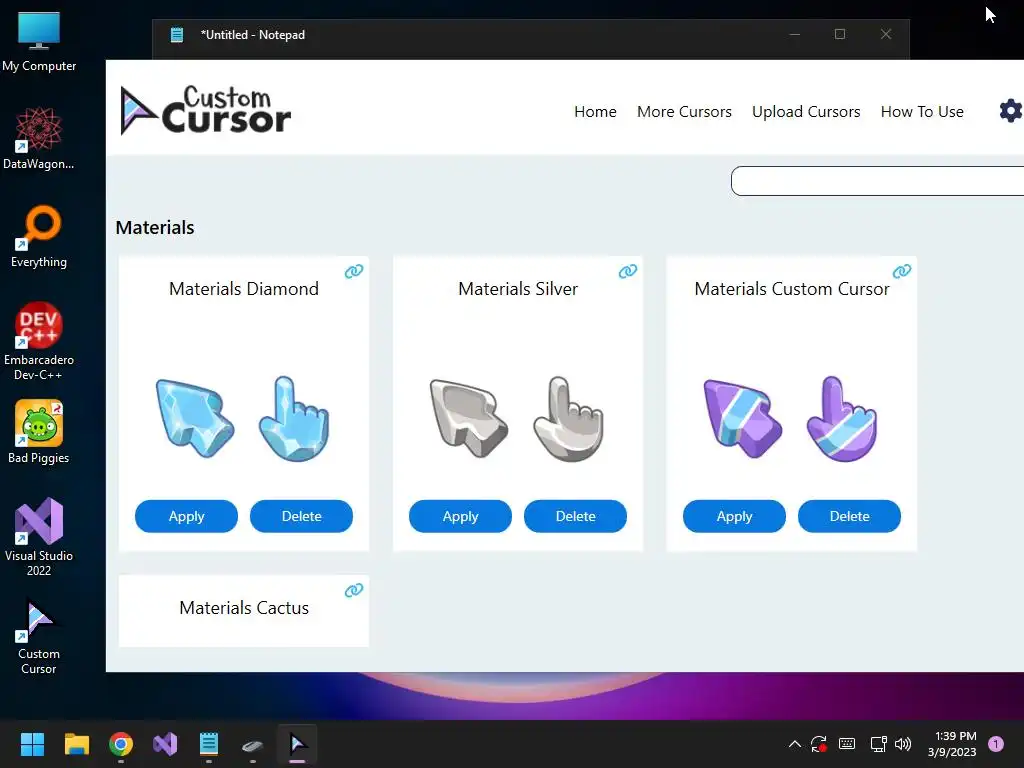The width and height of the screenshot is (1024, 768).
Task: Click the Materials Cactus card title
Action: pos(244,607)
